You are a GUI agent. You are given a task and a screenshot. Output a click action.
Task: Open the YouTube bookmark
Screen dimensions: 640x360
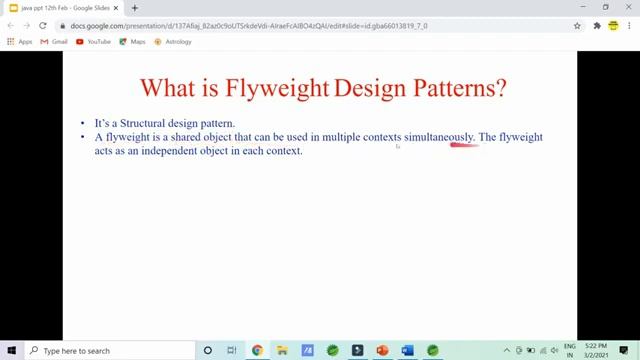coord(93,42)
